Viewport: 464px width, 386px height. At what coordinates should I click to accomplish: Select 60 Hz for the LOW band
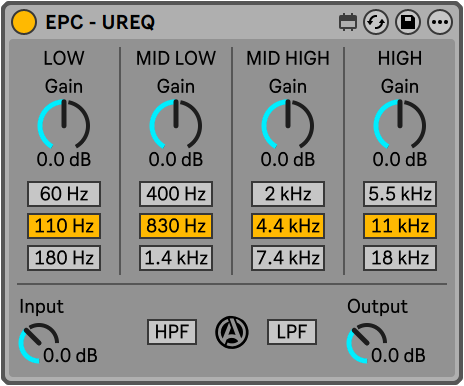coord(64,194)
